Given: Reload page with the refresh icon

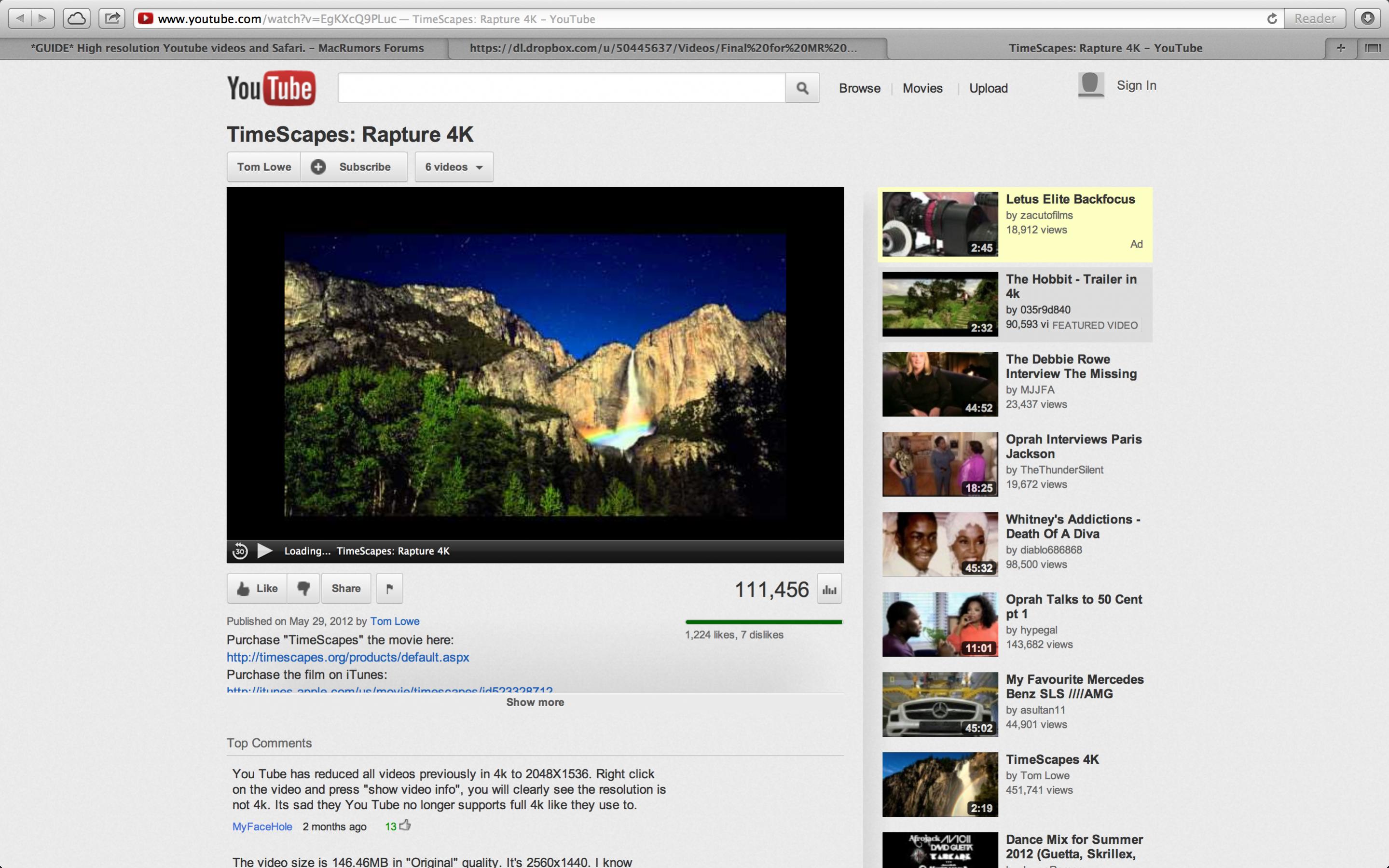Looking at the screenshot, I should coord(1272,19).
